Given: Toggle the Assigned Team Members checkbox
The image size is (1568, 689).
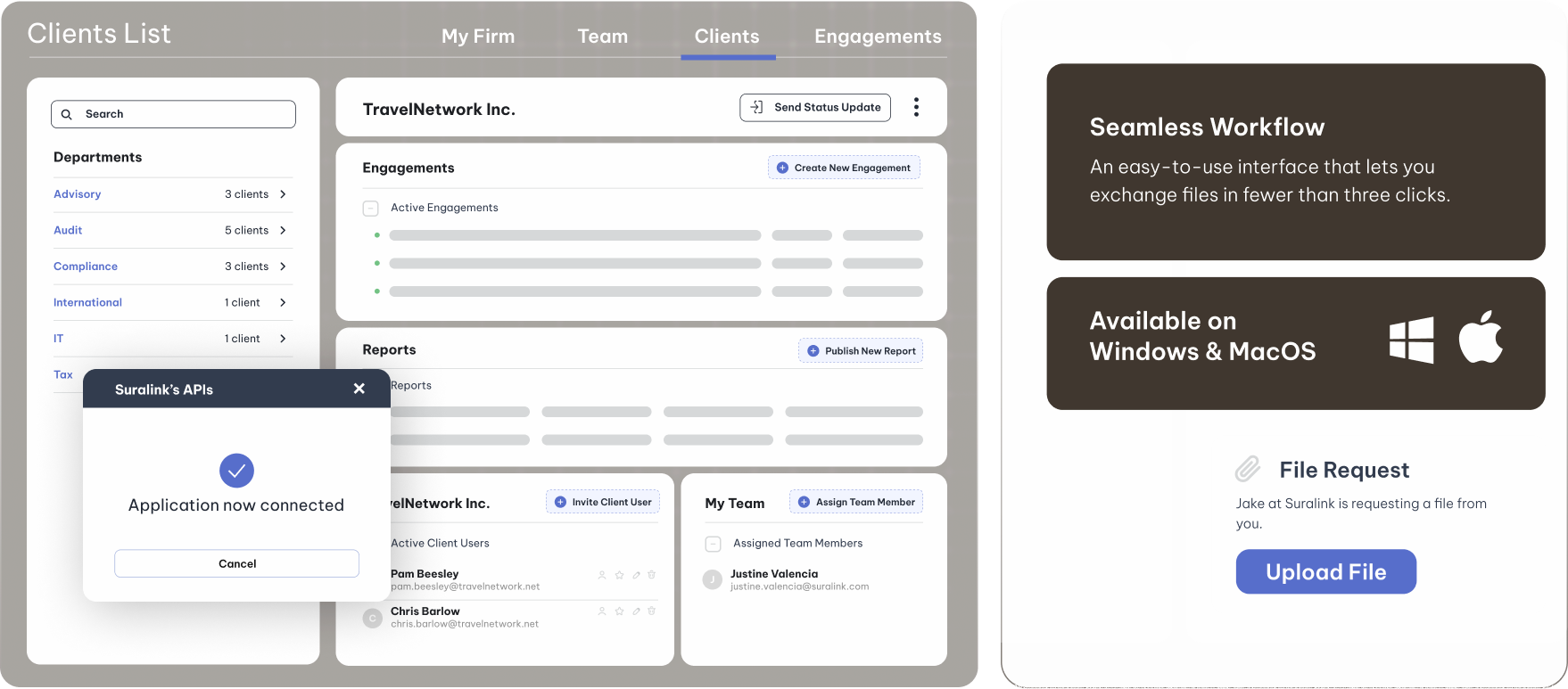Looking at the screenshot, I should (x=713, y=544).
